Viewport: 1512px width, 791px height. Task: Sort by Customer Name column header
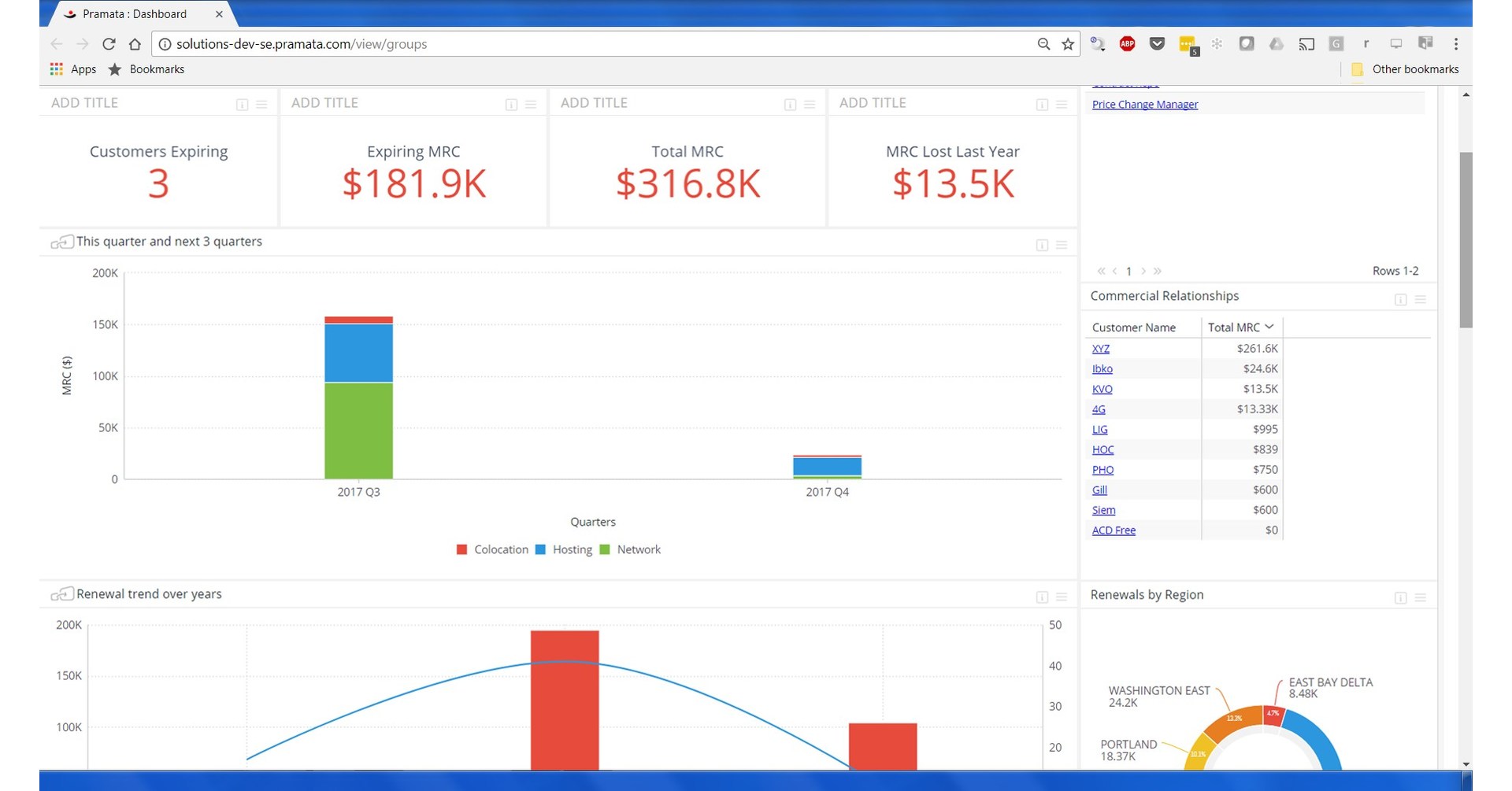click(1133, 327)
